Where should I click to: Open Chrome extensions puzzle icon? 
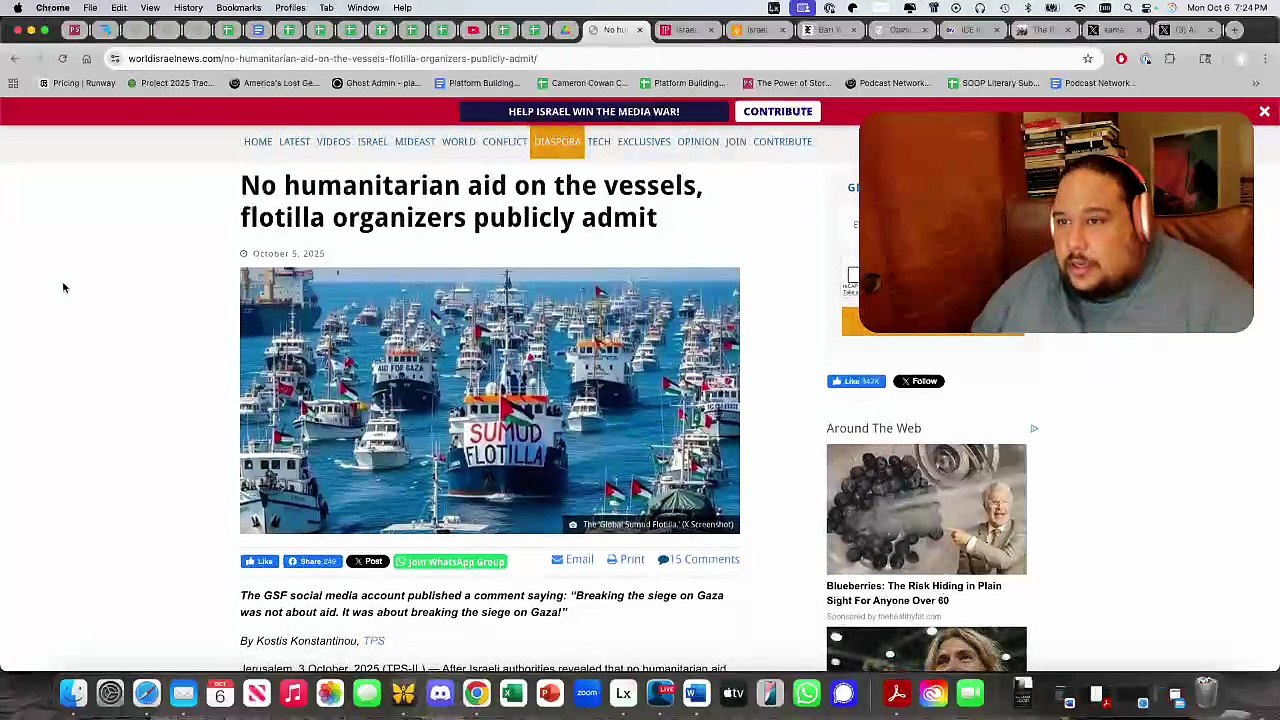[x=1170, y=59]
